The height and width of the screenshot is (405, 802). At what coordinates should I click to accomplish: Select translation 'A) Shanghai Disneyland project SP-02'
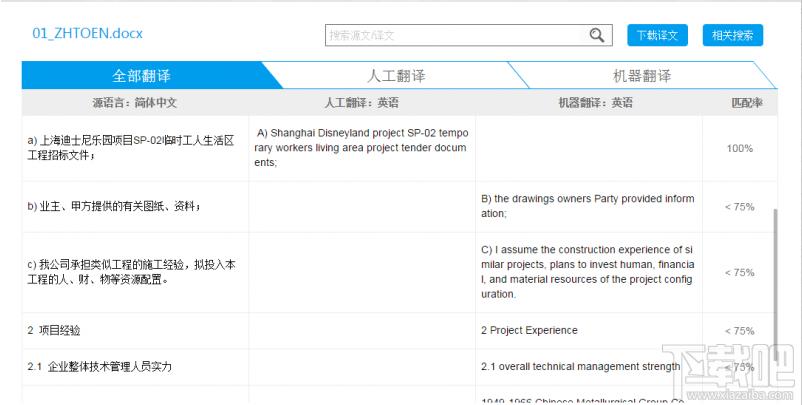pyautogui.click(x=361, y=148)
